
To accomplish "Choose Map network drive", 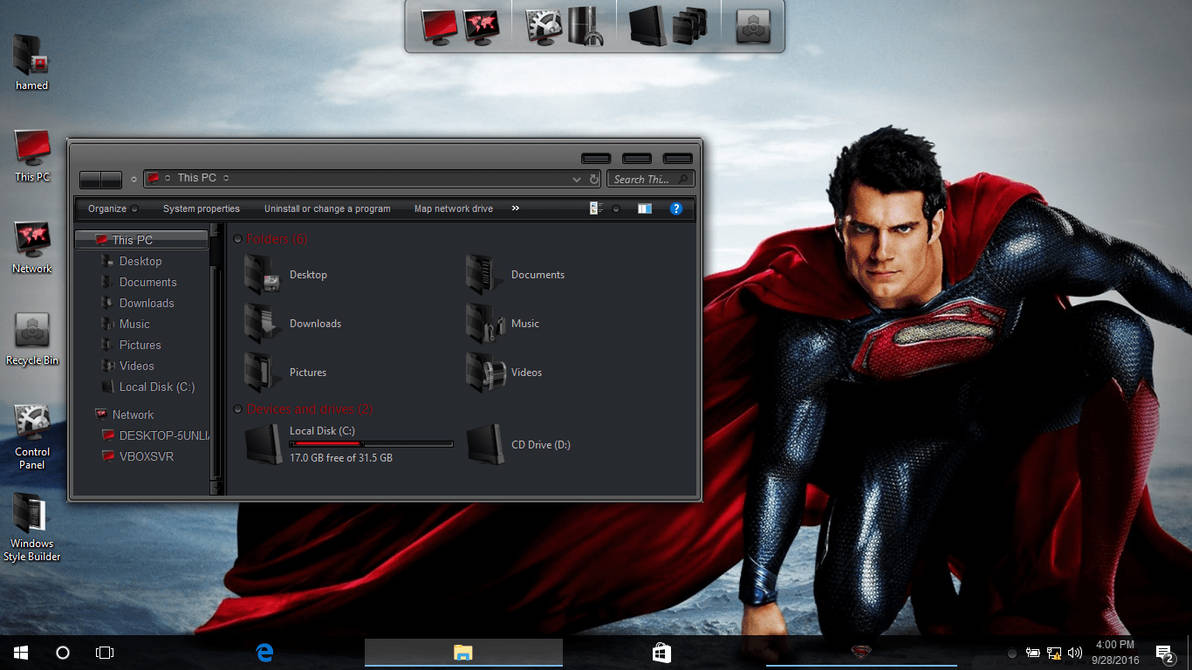I will [453, 208].
